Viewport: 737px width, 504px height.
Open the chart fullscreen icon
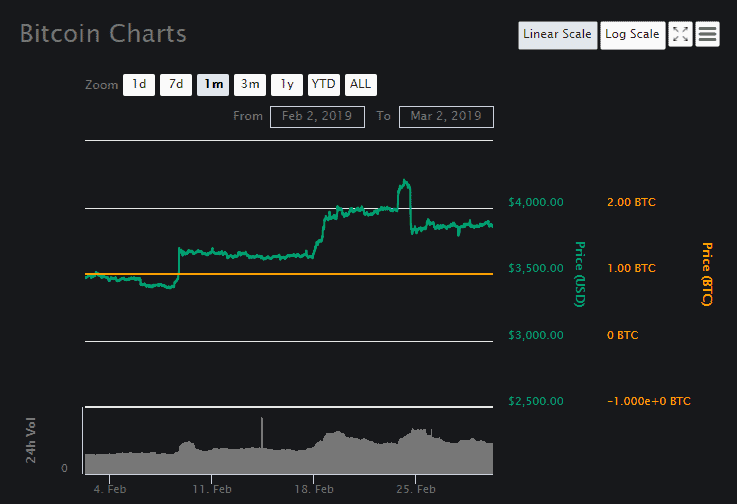[x=680, y=34]
